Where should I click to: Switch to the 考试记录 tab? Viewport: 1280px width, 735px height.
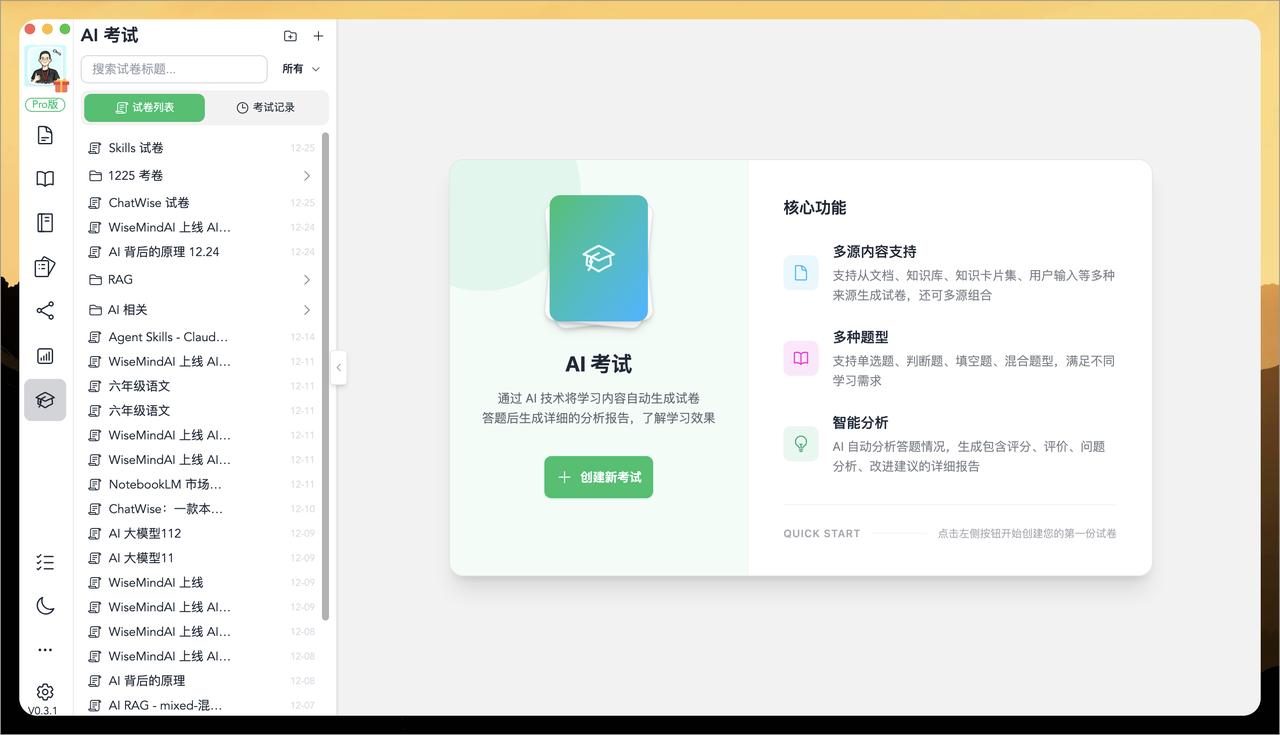[x=267, y=105]
